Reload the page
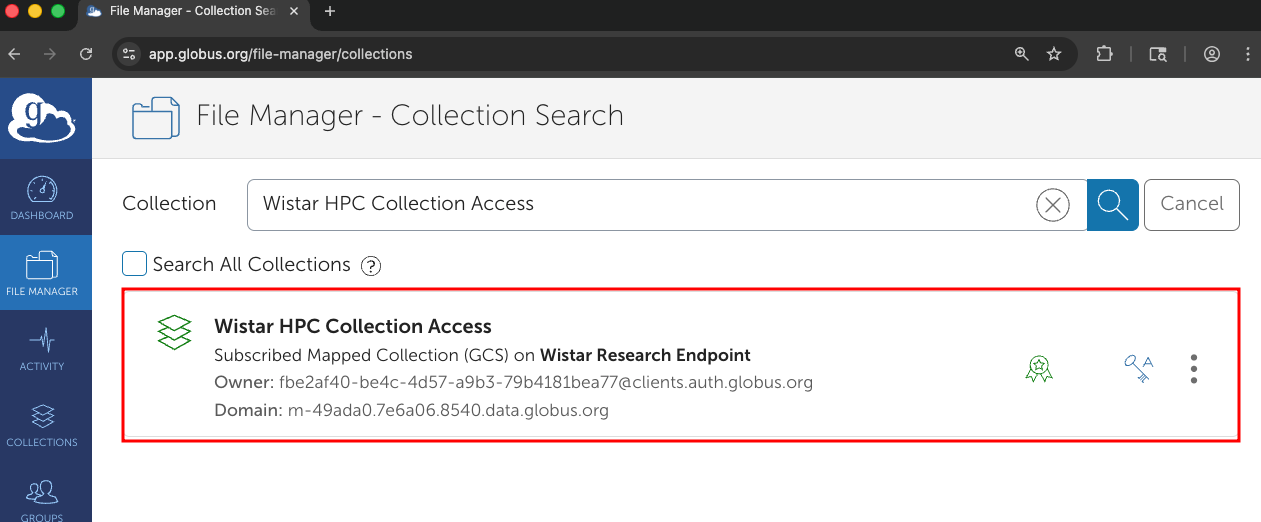 tap(87, 54)
